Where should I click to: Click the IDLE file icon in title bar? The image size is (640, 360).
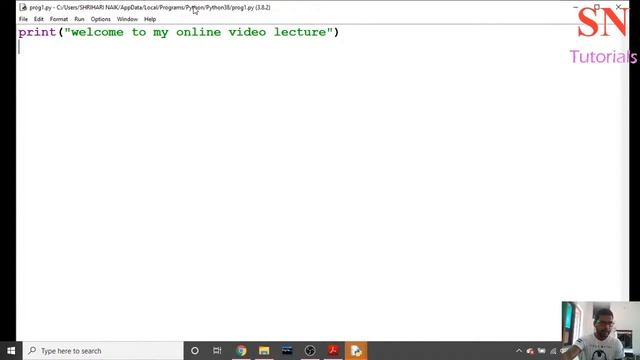point(23,7)
